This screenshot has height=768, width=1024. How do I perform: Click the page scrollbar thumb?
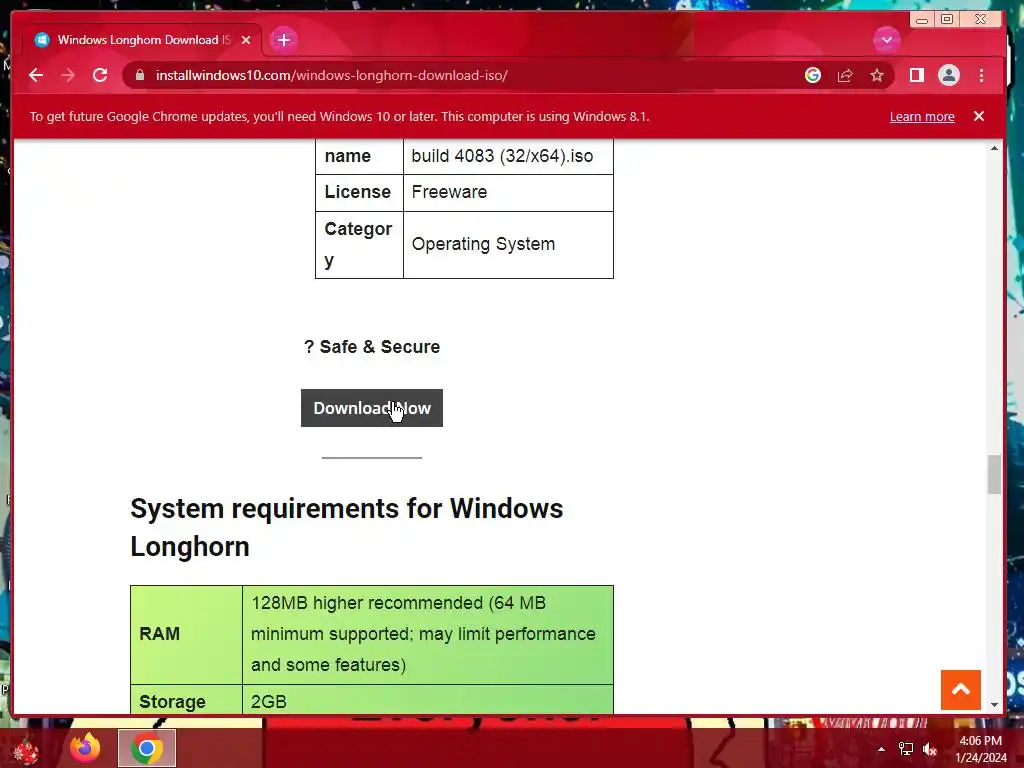click(x=994, y=475)
